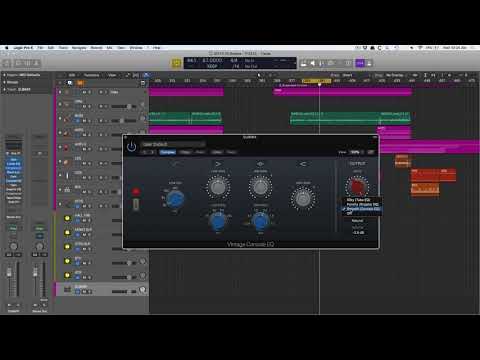The height and width of the screenshot is (360, 480).
Task: Open the plugin View size dropdown
Action: click(x=355, y=152)
